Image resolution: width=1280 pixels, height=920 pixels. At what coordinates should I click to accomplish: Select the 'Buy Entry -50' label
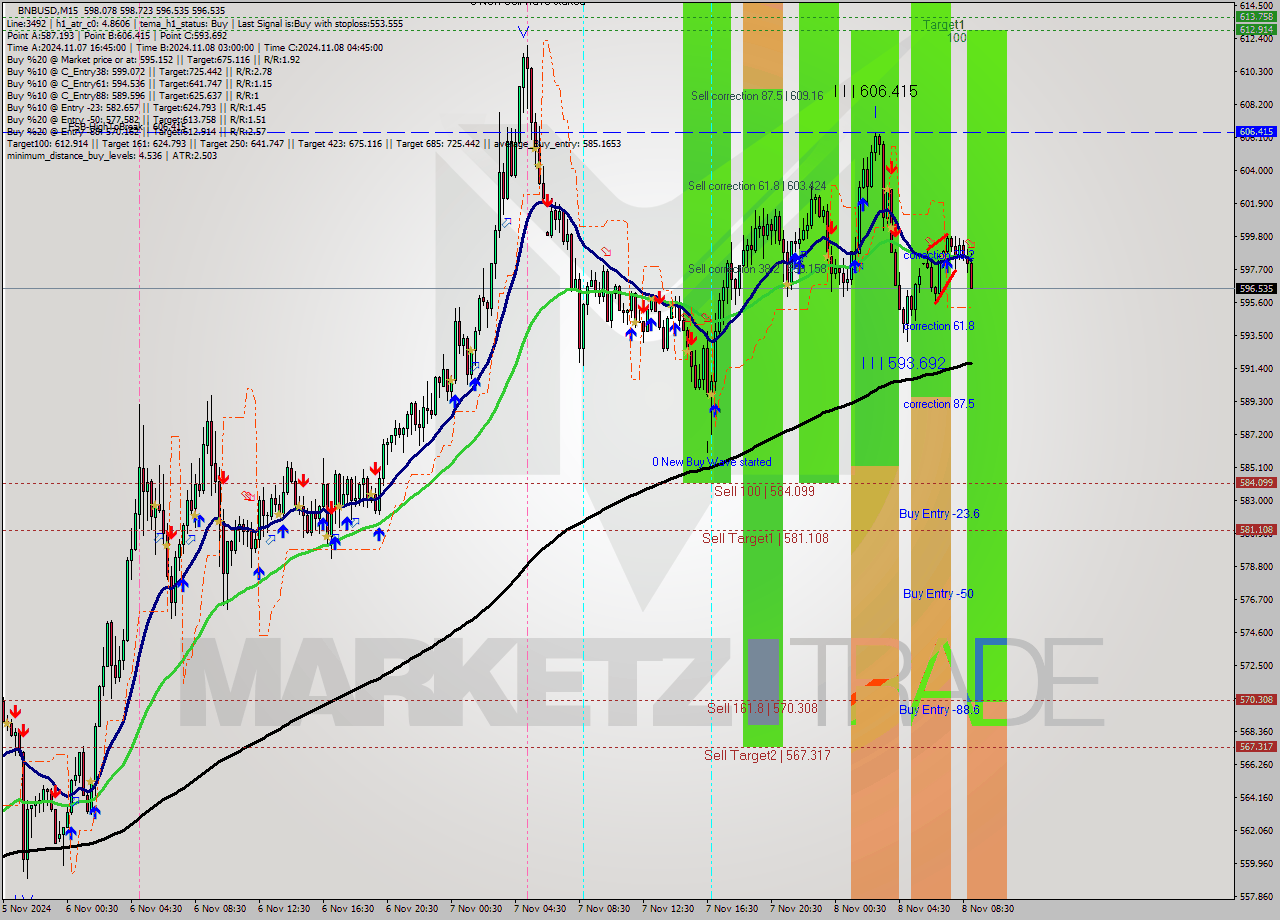pyautogui.click(x=938, y=593)
